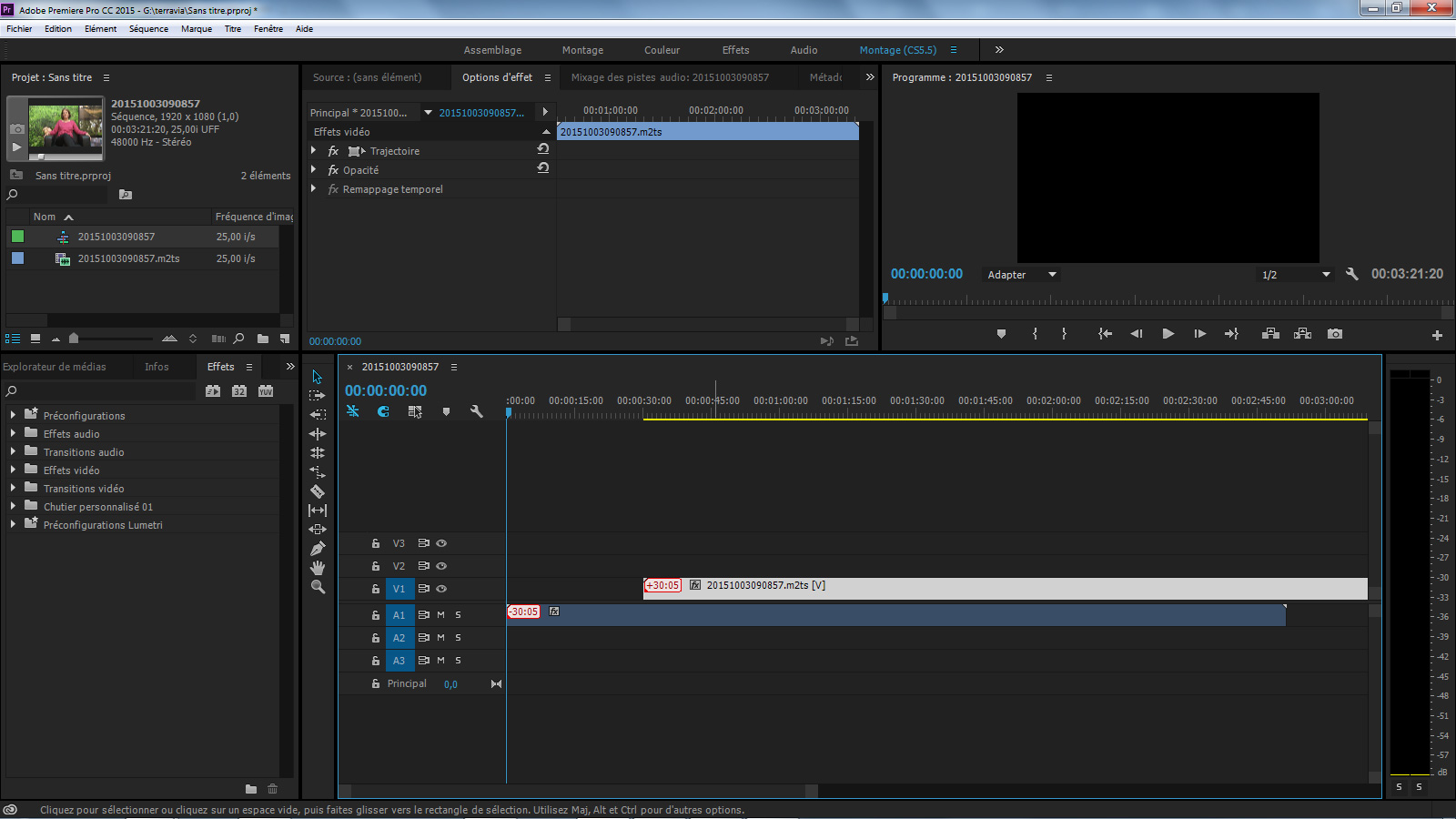Click Extract button in Program monitor
This screenshot has width=1456, height=819.
point(1303,334)
